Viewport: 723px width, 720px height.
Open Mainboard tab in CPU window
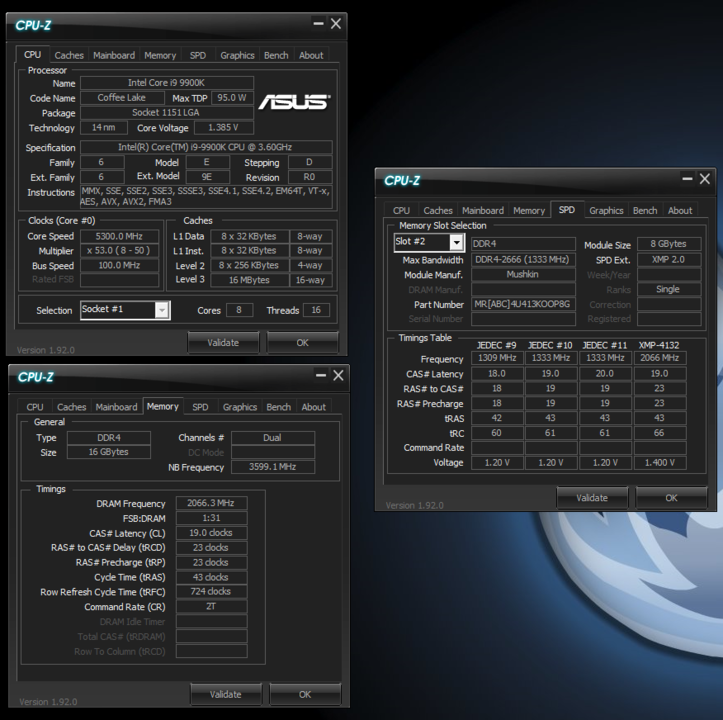pyautogui.click(x=114, y=56)
